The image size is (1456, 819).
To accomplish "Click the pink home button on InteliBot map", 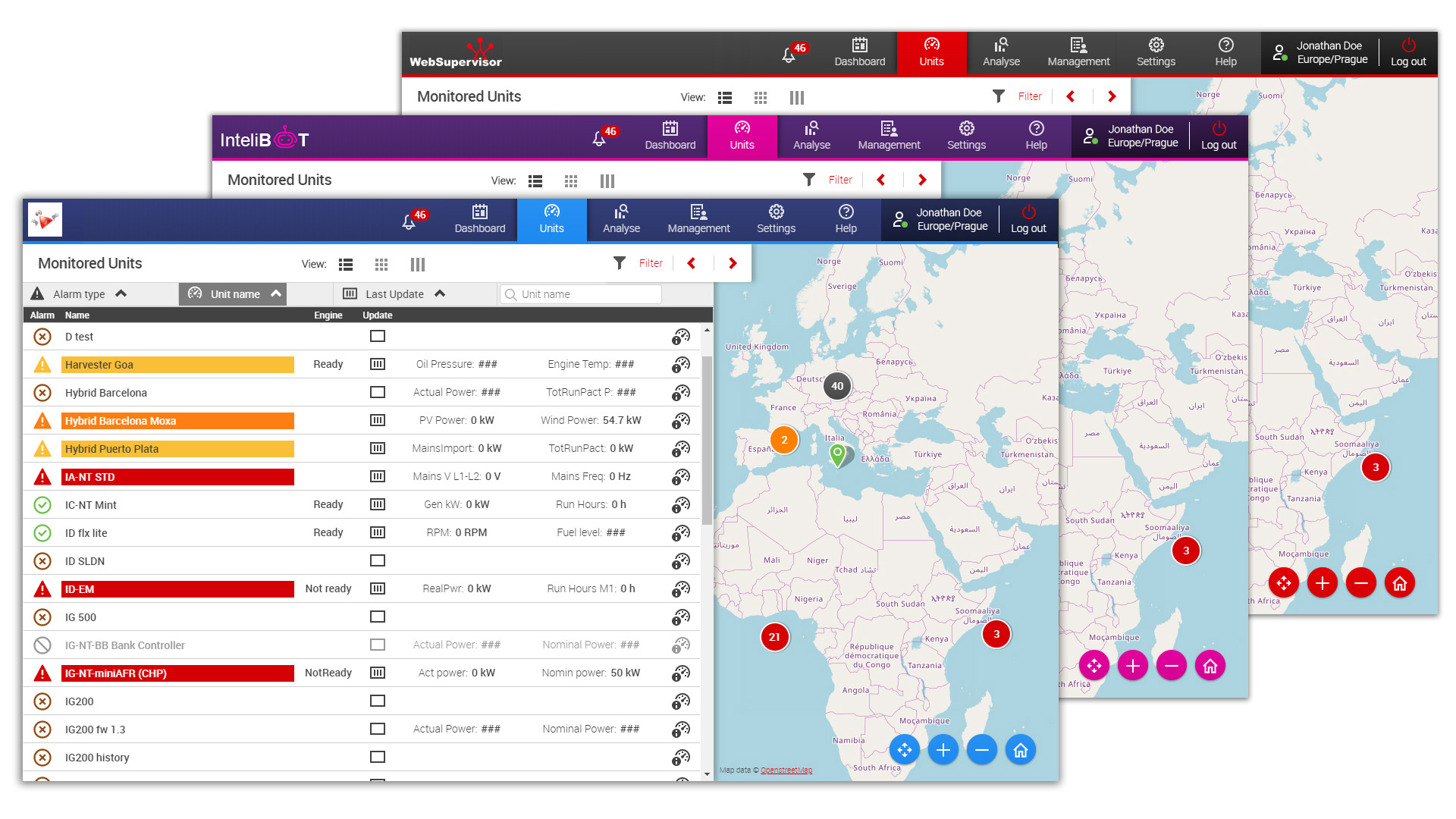I will pyautogui.click(x=1210, y=666).
